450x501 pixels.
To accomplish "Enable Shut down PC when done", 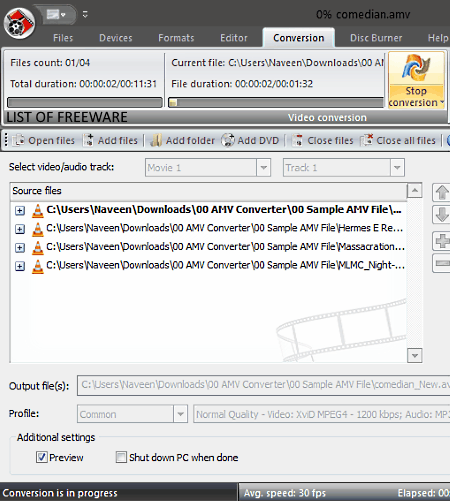I will 121,457.
